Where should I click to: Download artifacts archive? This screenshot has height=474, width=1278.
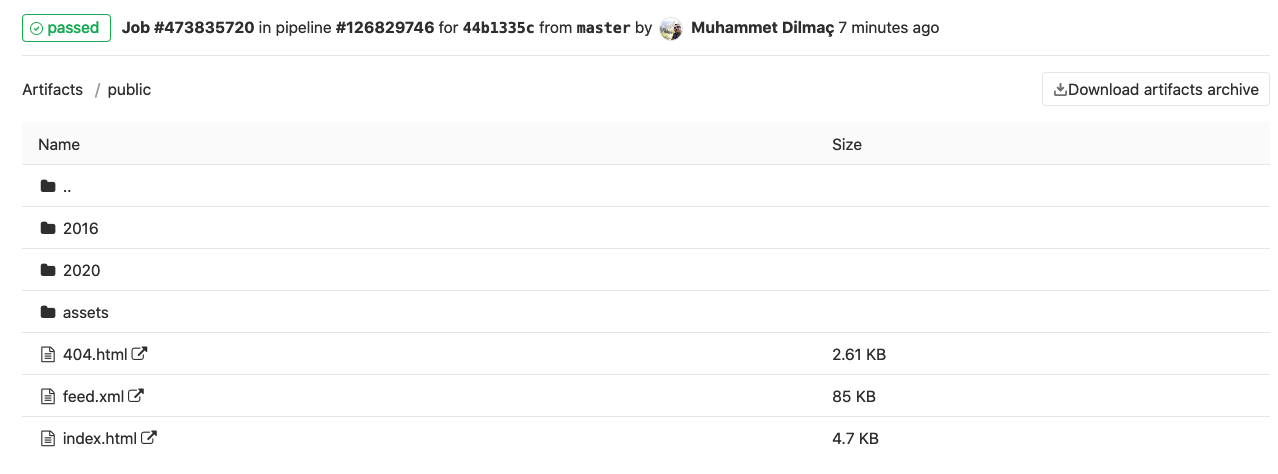pyautogui.click(x=1156, y=89)
